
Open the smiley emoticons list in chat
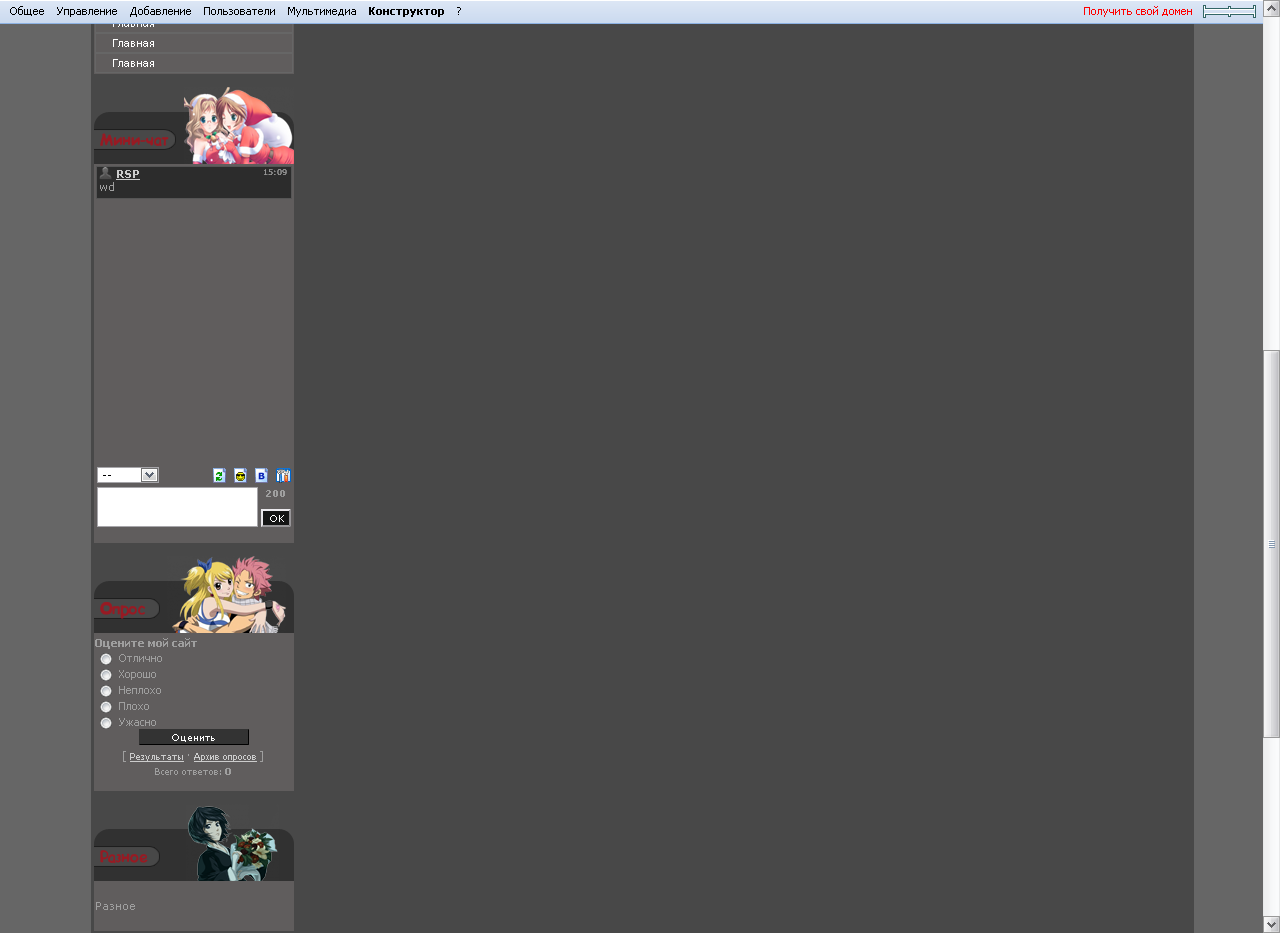point(240,475)
